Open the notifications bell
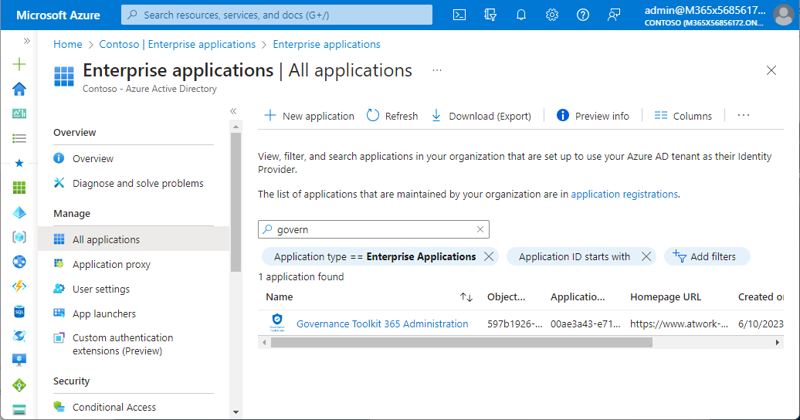The image size is (800, 420). 521,15
